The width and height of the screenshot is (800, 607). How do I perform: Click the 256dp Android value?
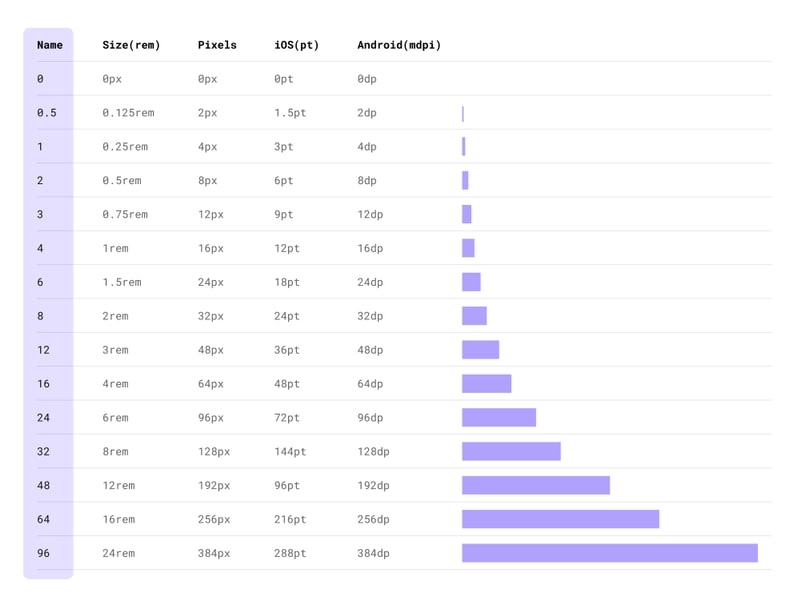click(373, 519)
